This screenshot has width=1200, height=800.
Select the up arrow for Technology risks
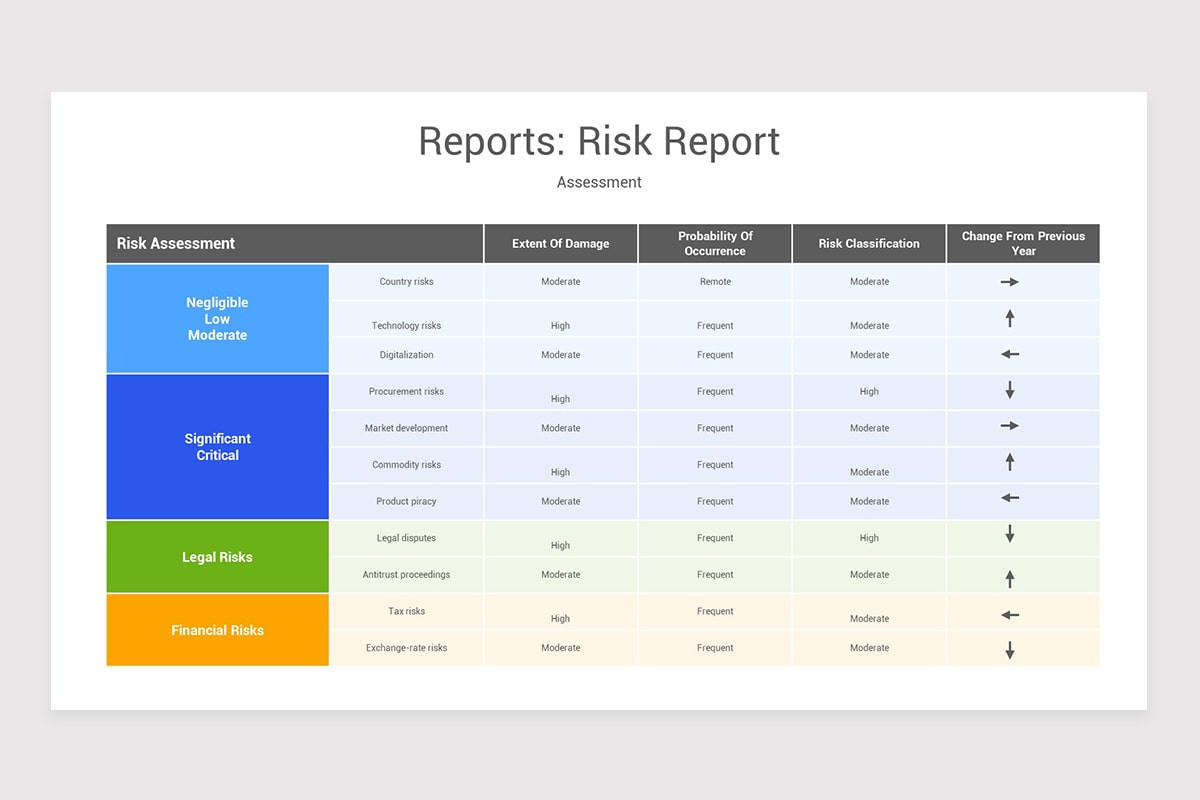1010,318
